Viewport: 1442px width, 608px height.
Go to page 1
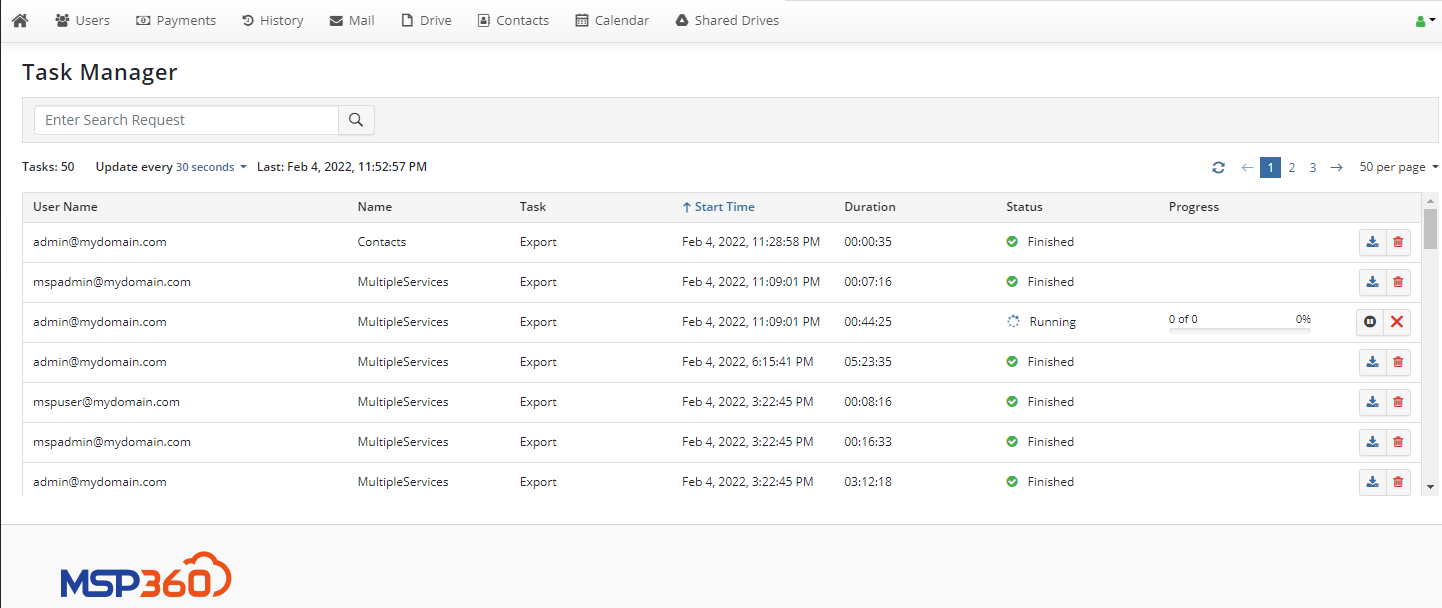[x=1270, y=168]
